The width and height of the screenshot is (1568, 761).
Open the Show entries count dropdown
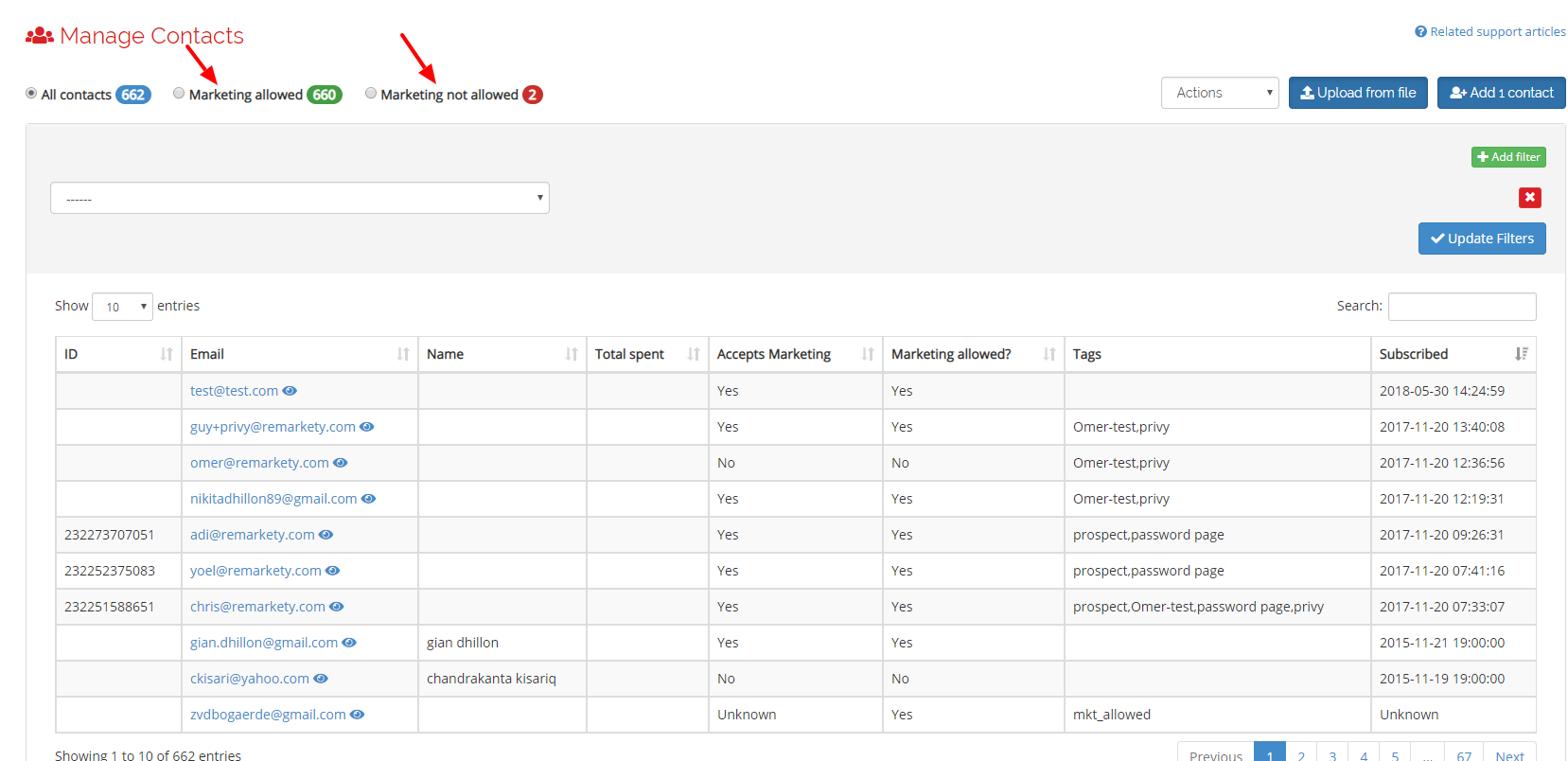pyautogui.click(x=122, y=307)
